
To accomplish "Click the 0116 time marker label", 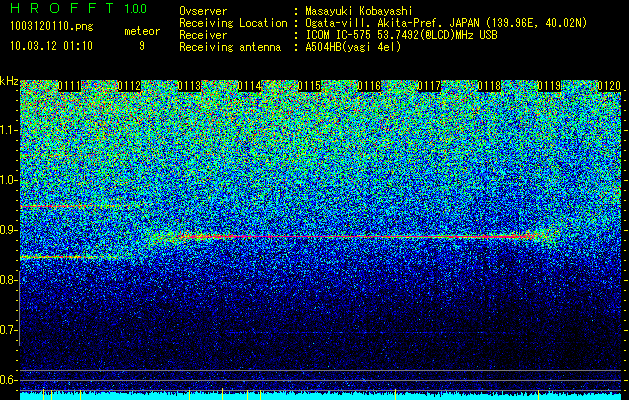I will click(369, 86).
